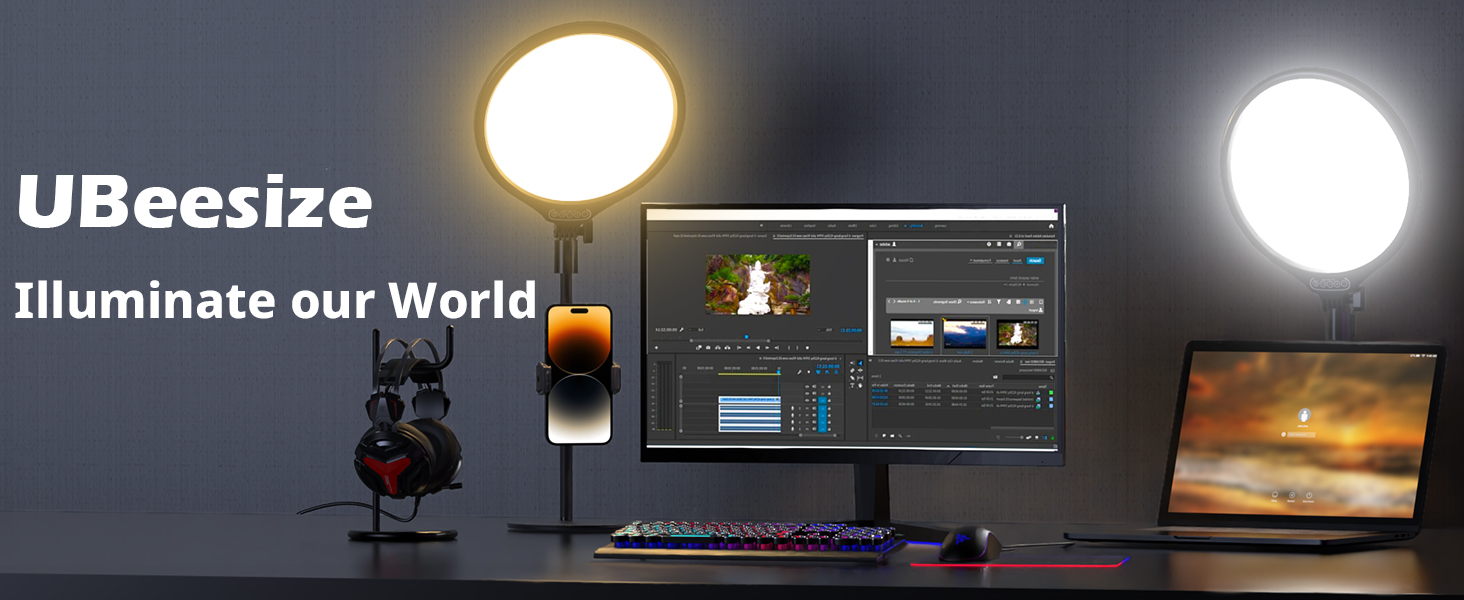Switch to the Editing workspace tab
The height and width of the screenshot is (600, 1464).
click(x=892, y=226)
